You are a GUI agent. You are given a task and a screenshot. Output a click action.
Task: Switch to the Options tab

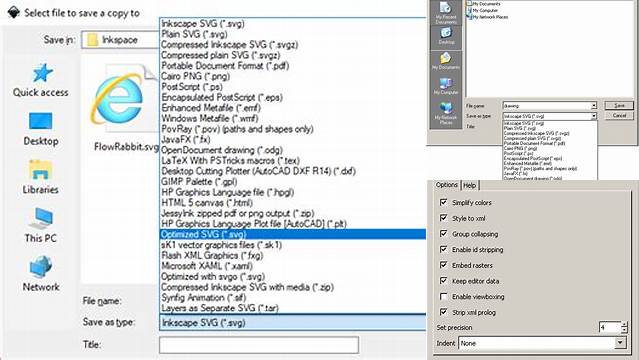pos(447,185)
